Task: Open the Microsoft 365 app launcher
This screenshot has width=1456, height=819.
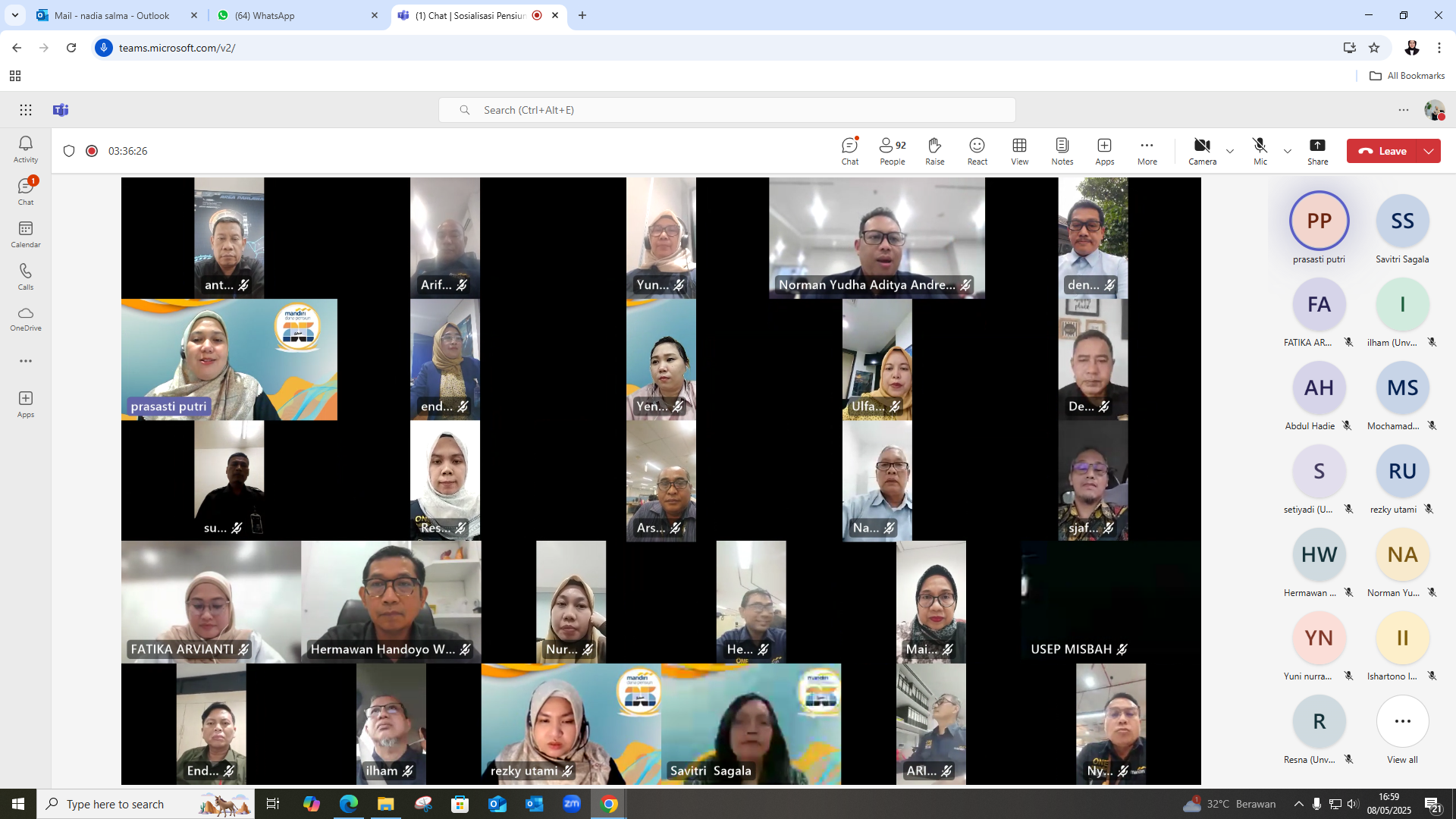Action: 26,110
